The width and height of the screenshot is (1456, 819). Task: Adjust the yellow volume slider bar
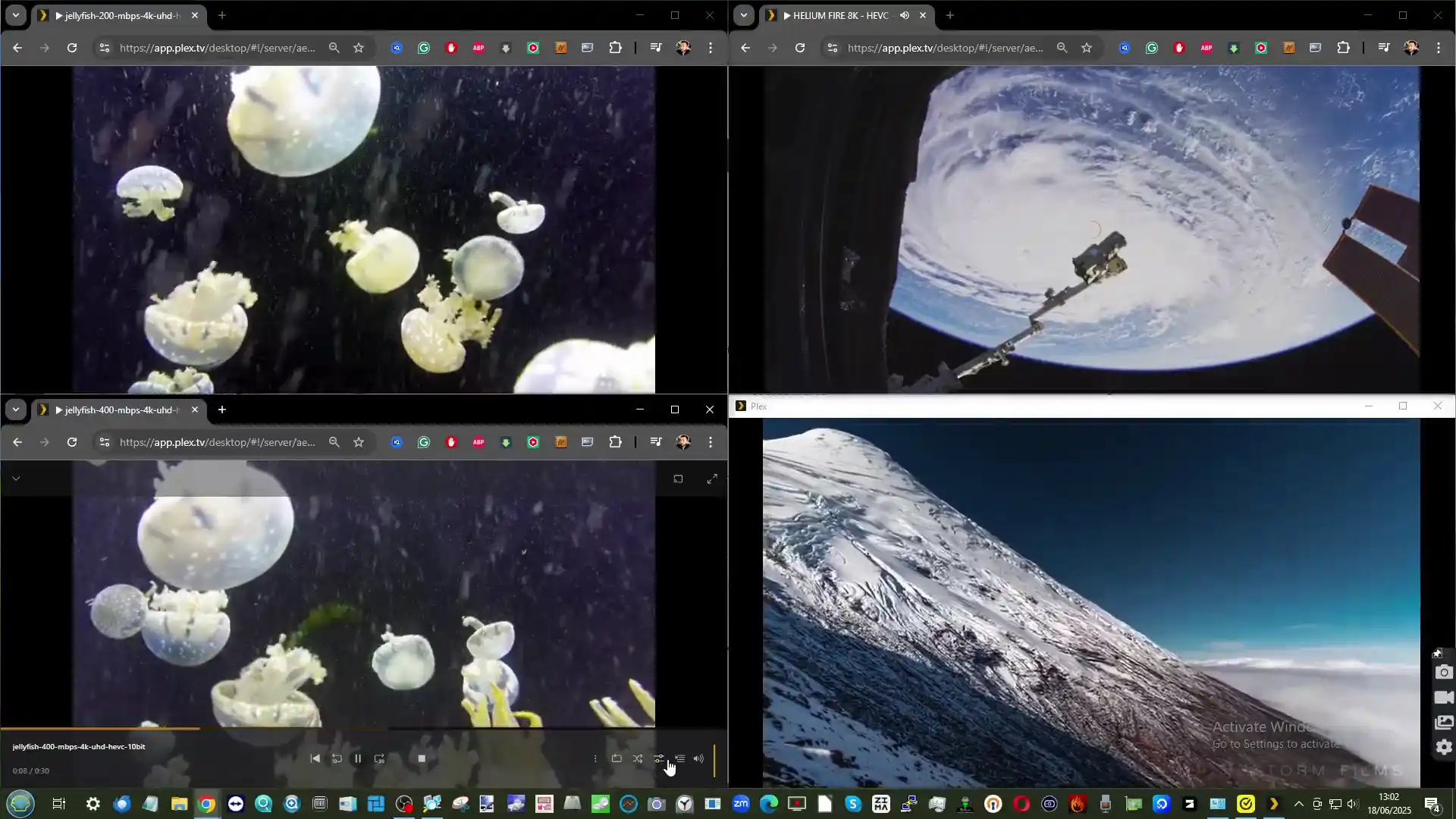point(714,760)
